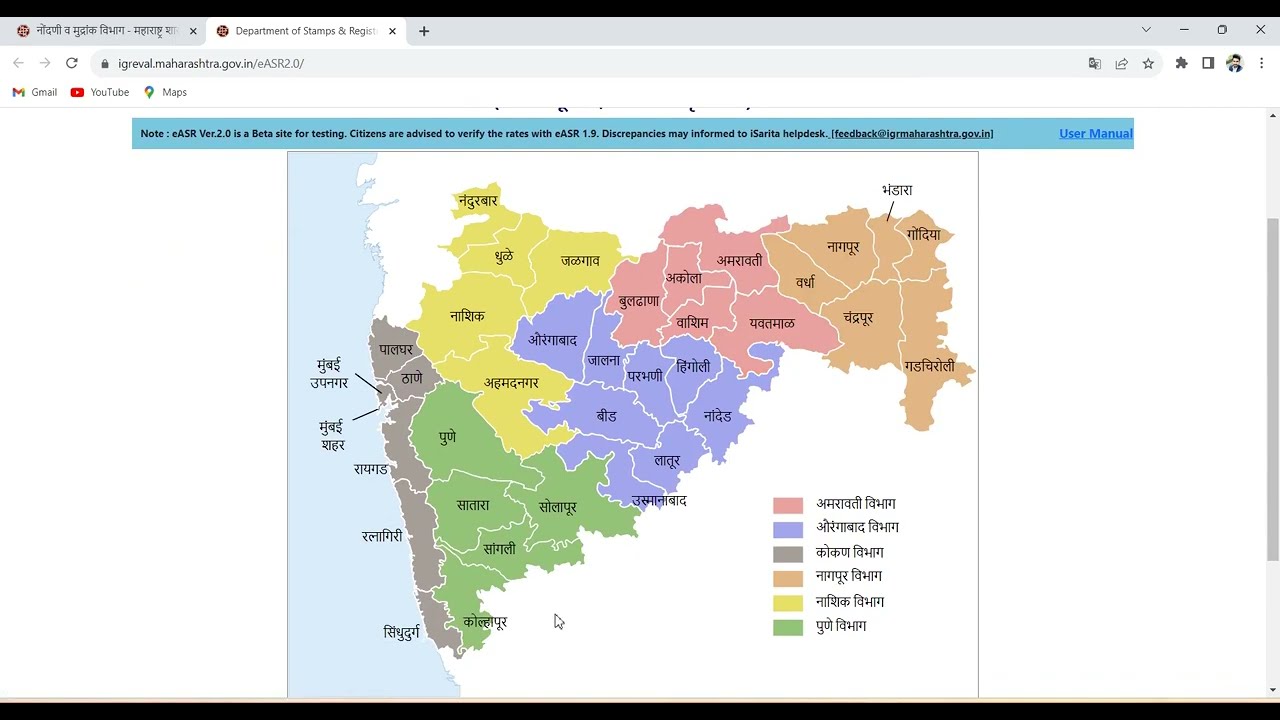The image size is (1280, 720).
Task: Select सोलापूर district on the map
Action: coord(558,507)
